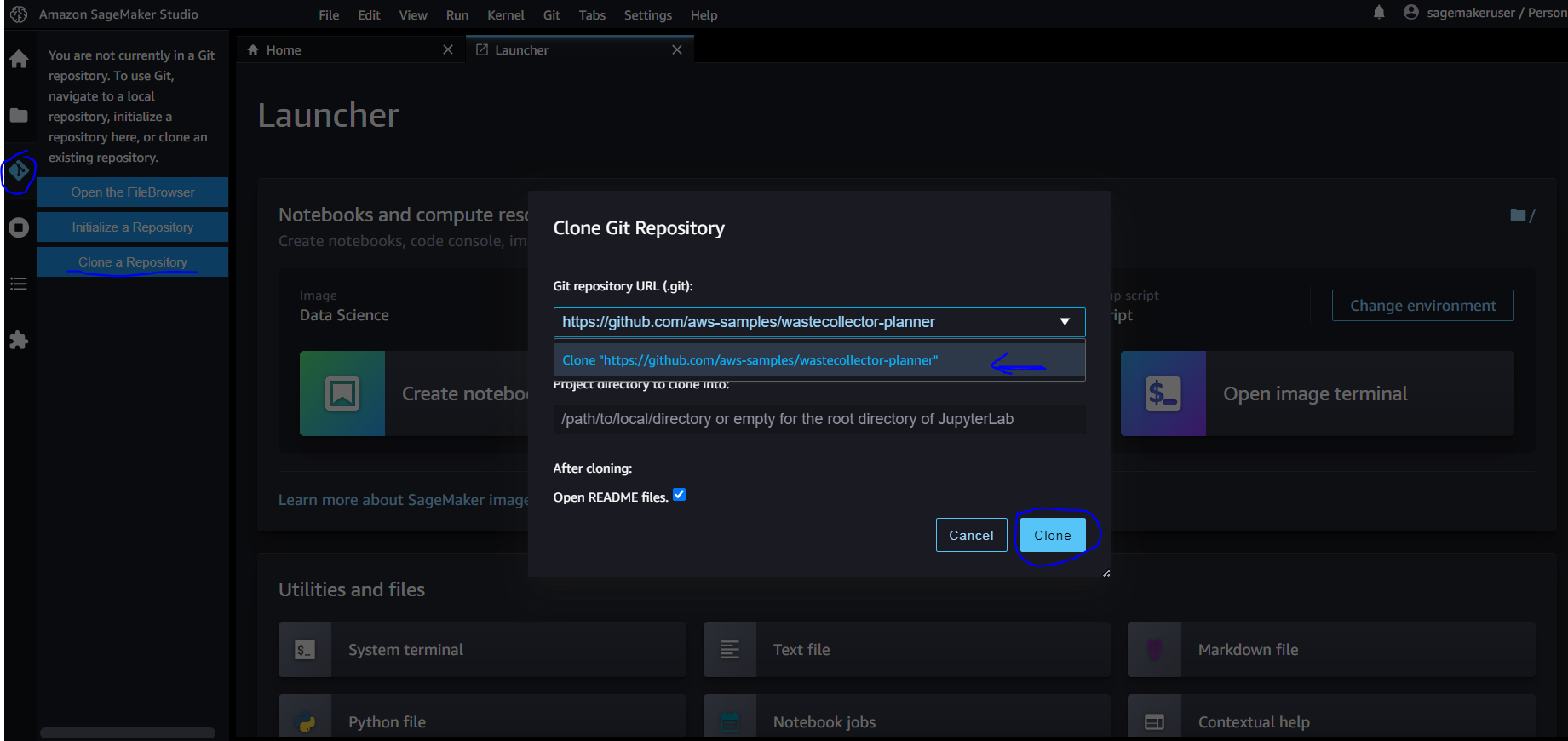Open the Home icon in left sidebar
Viewport: 1568px width, 741px height.
[19, 59]
